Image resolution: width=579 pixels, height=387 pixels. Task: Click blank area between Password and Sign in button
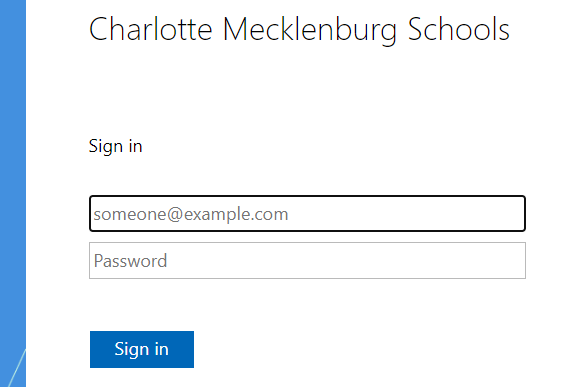tap(307, 305)
